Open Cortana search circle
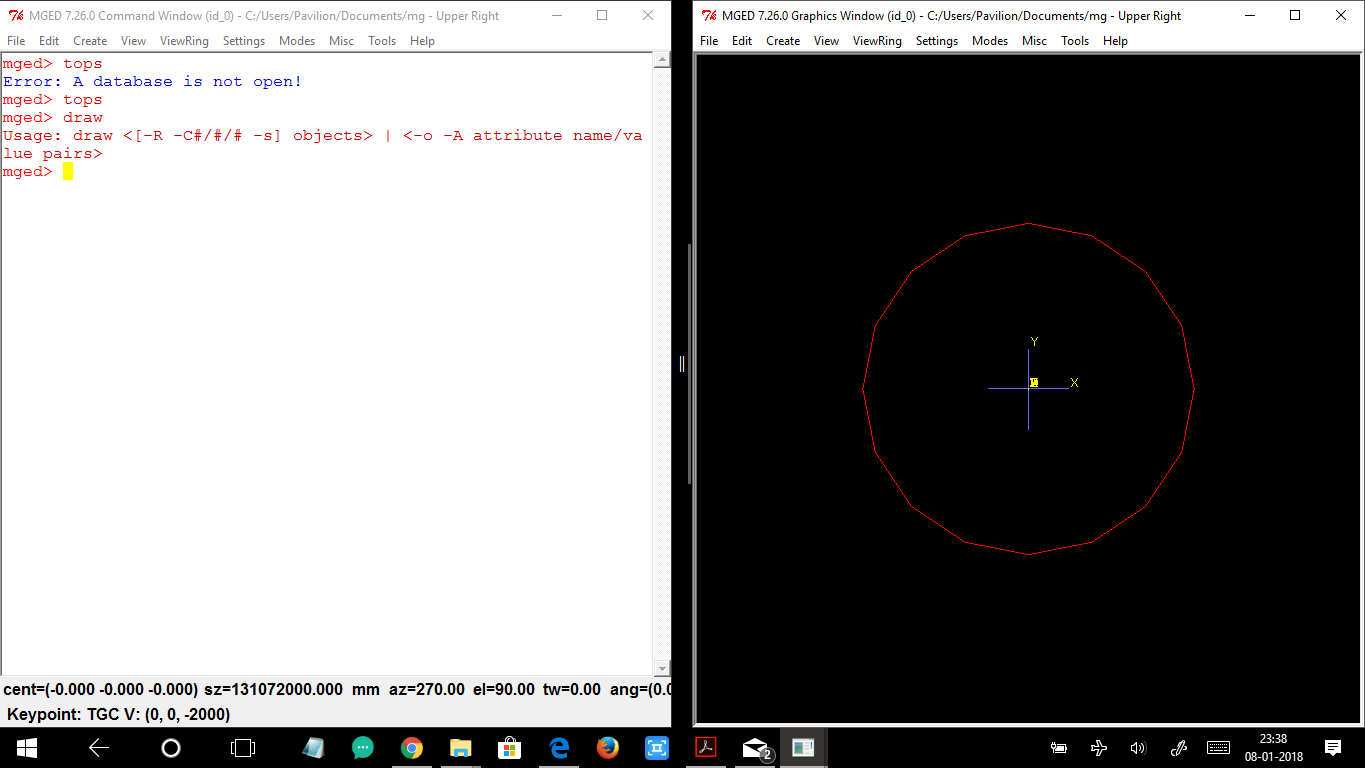Viewport: 1365px width, 768px height. (x=171, y=748)
